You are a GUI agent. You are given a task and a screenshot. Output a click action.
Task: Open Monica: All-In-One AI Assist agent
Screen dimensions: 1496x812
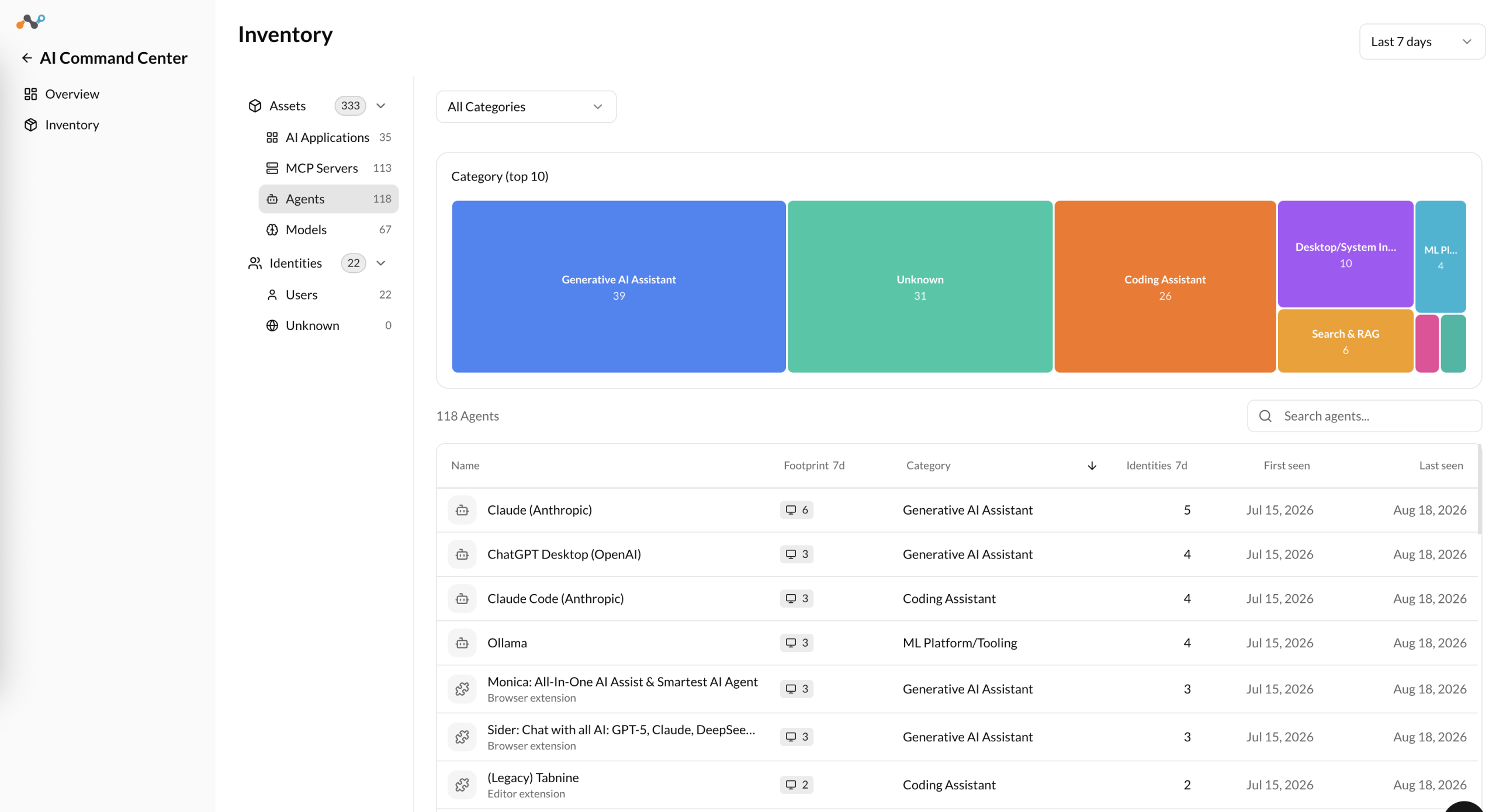click(x=622, y=682)
